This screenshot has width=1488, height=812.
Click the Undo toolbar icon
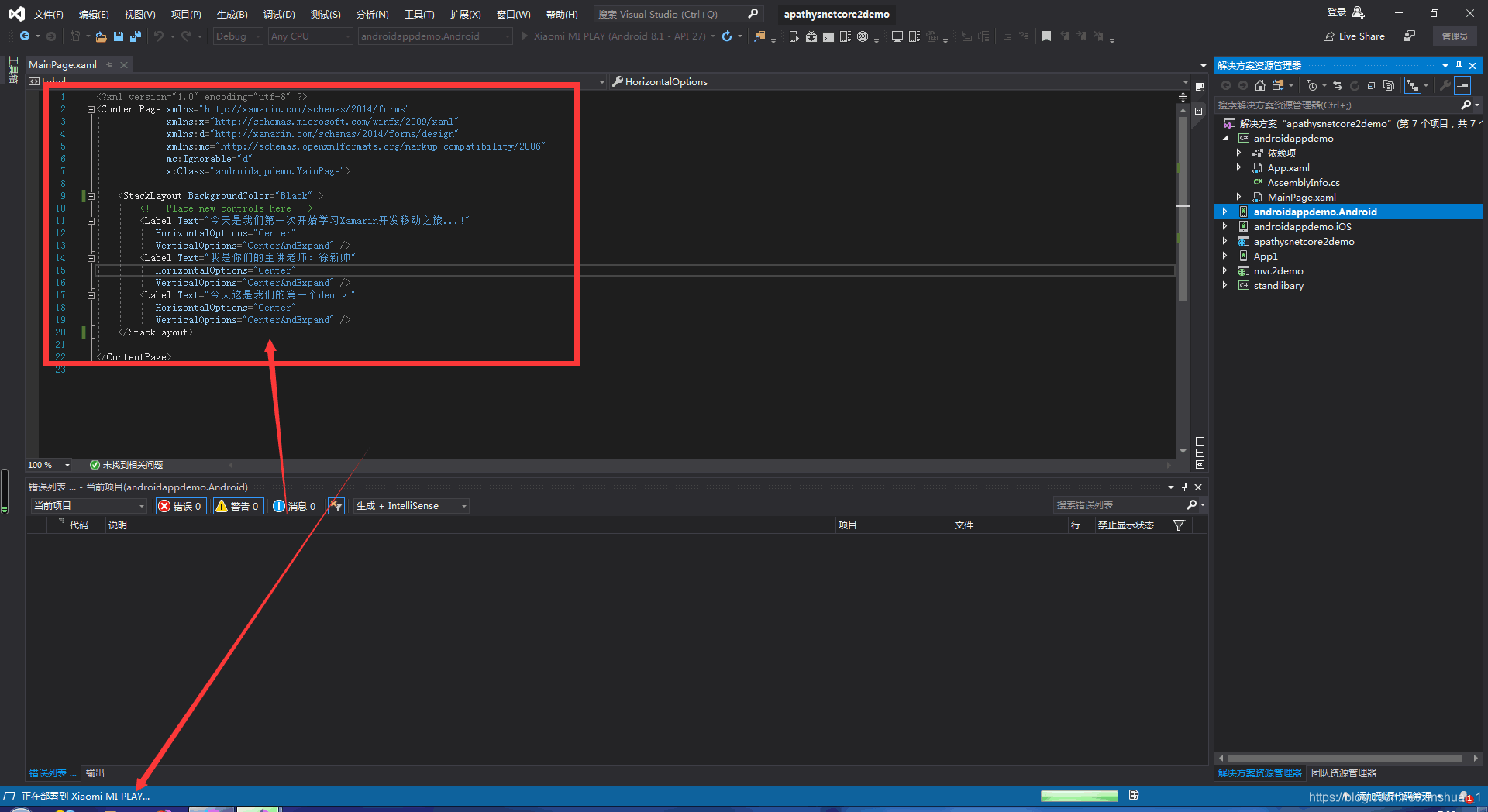pos(159,36)
